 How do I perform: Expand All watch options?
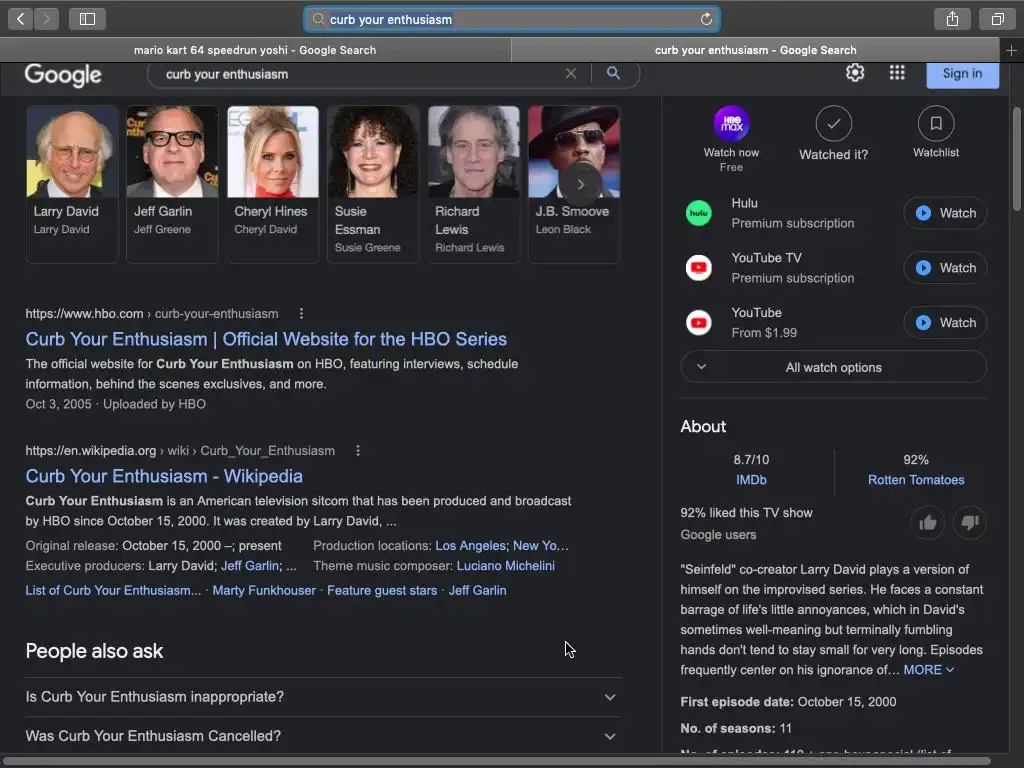(x=833, y=367)
